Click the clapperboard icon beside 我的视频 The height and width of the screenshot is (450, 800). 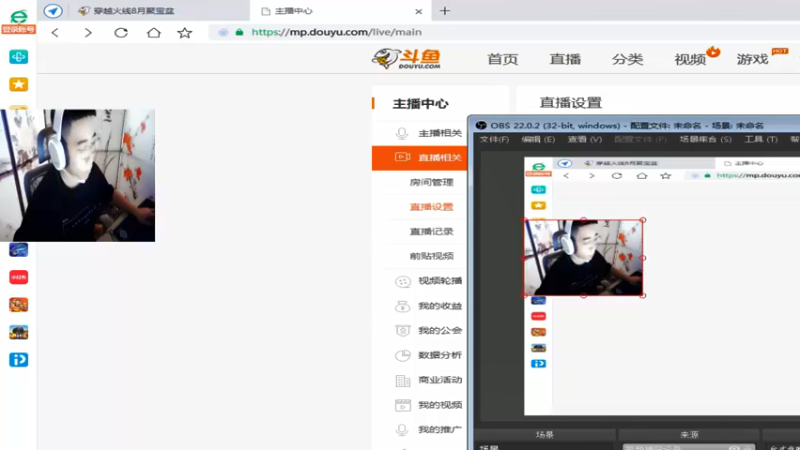pyautogui.click(x=403, y=405)
